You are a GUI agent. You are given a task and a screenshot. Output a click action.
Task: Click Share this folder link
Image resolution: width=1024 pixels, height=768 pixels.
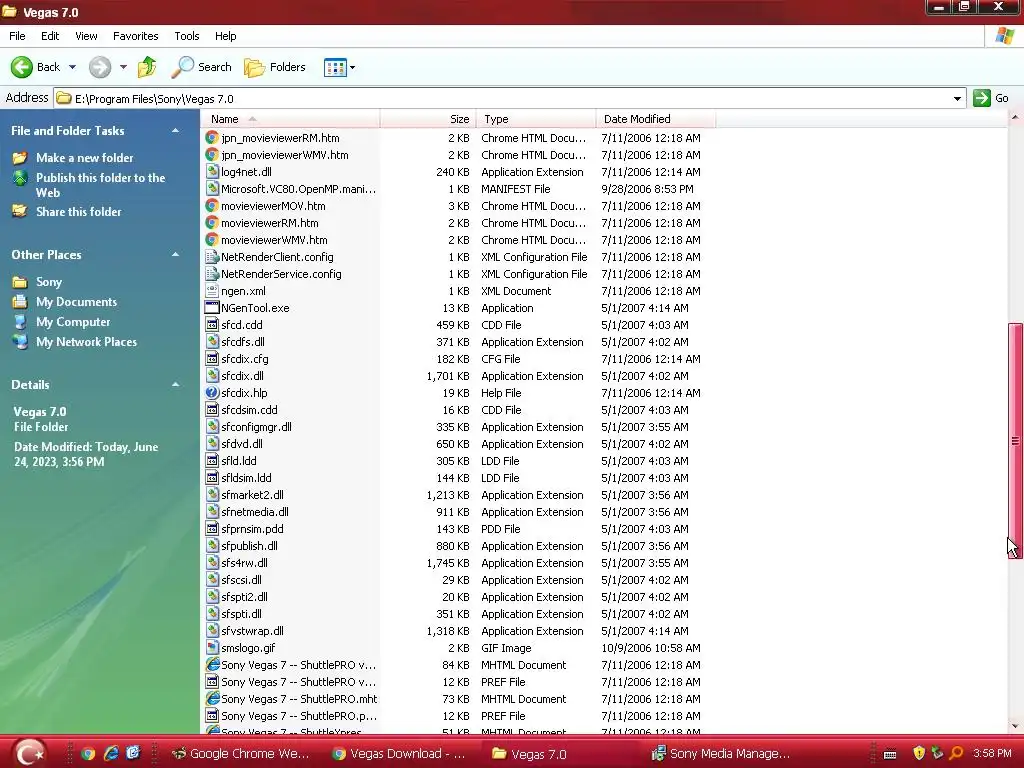pos(78,212)
